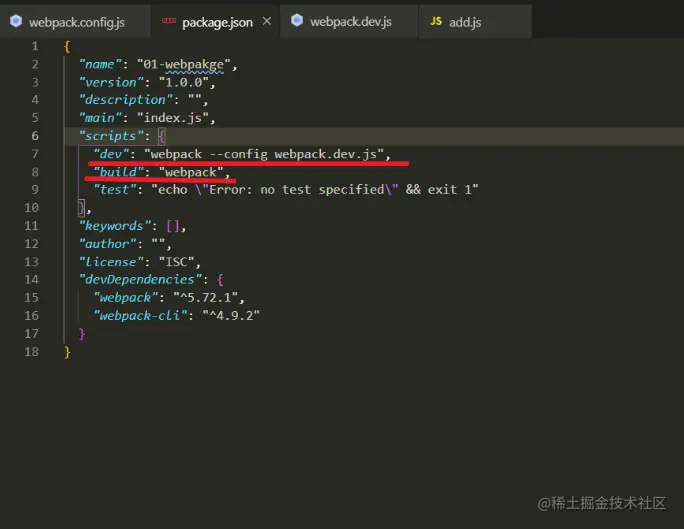The image size is (684, 529).
Task: Click line number 18 in the gutter
Action: [31, 352]
